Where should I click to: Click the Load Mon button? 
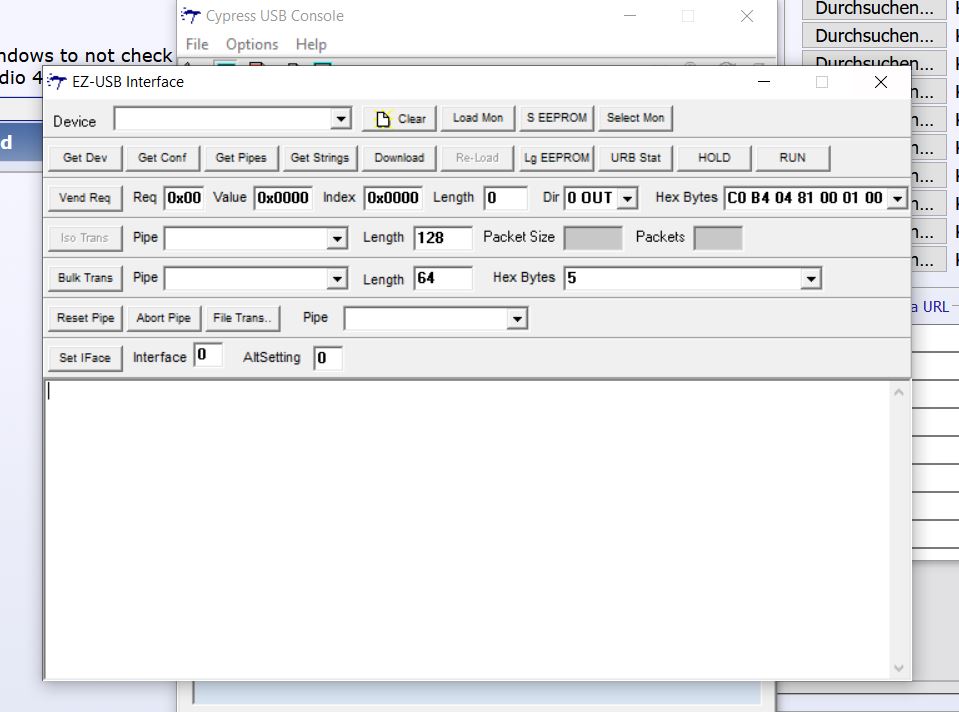tap(478, 118)
